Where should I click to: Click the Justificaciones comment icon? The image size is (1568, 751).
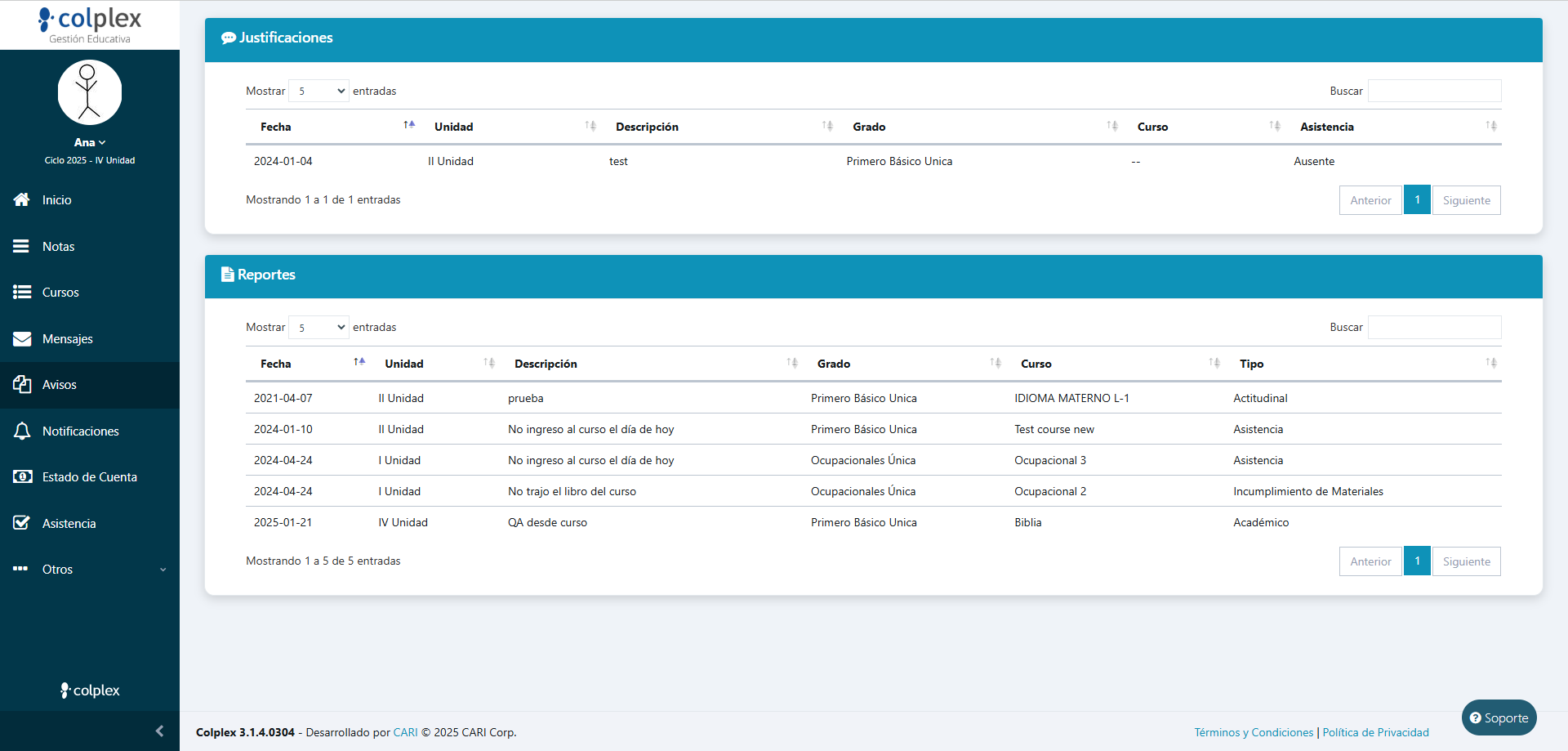pos(229,38)
